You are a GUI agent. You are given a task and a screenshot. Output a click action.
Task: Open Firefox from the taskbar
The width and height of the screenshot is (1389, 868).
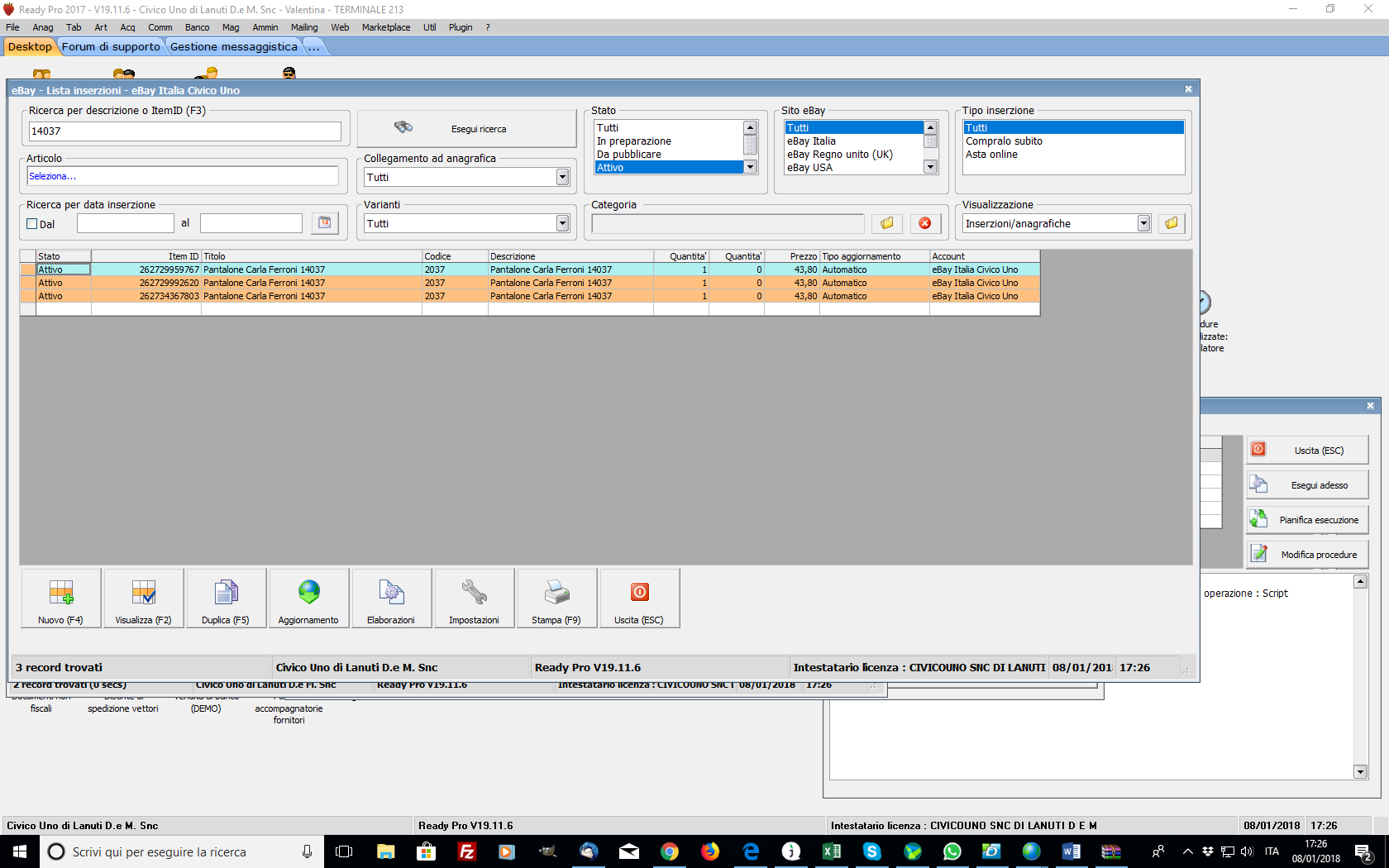point(710,851)
